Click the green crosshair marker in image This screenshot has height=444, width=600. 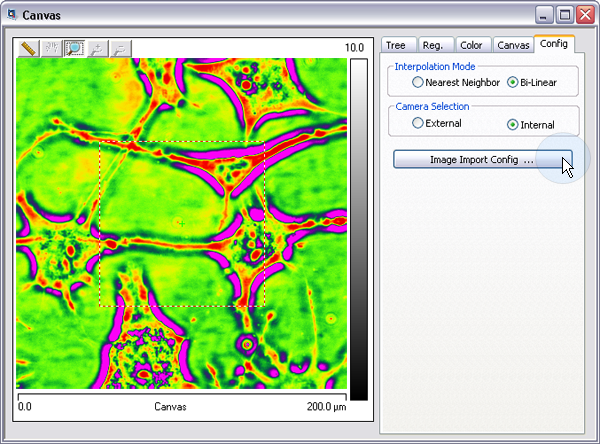pyautogui.click(x=182, y=224)
